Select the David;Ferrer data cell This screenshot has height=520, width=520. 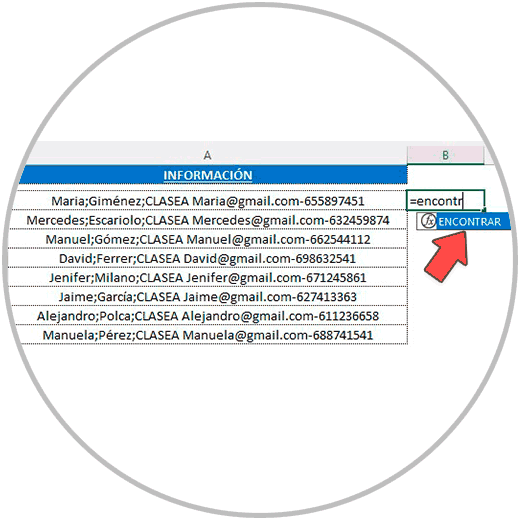click(207, 258)
